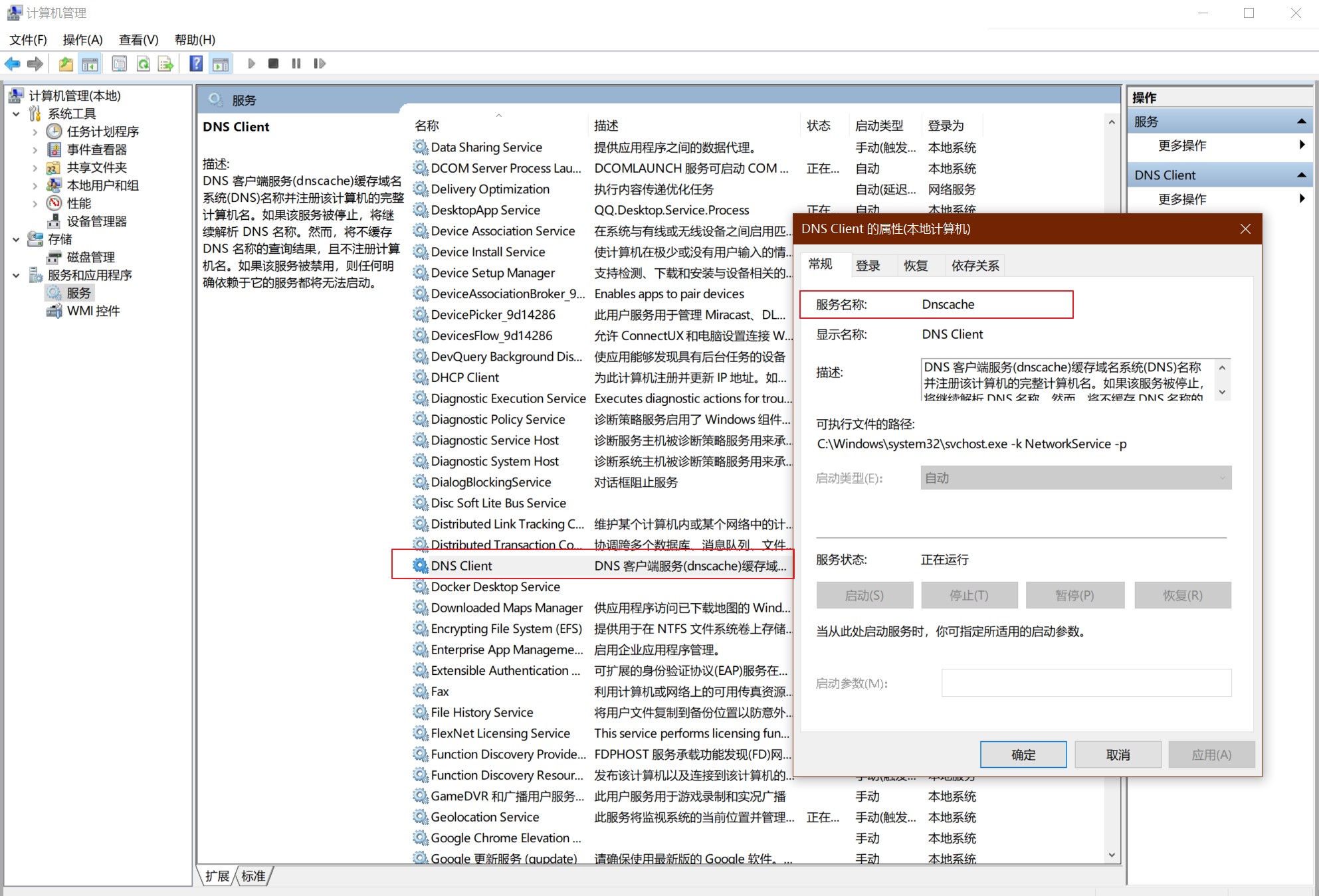Click the Refresh toolbar icon

tap(143, 63)
